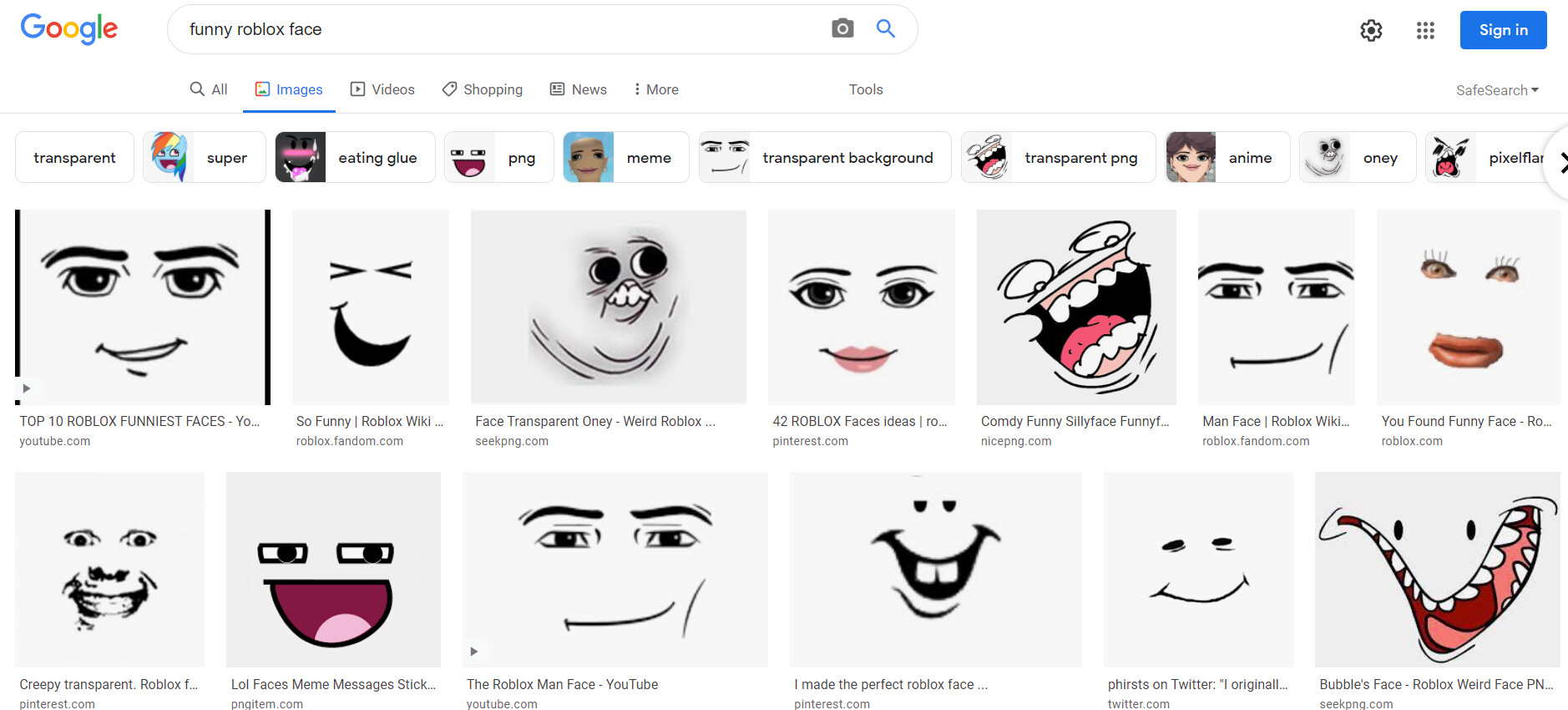Viewport: 1568px width, 710px height.
Task: Open 'I made the perfect roblox face' image
Action: click(936, 570)
